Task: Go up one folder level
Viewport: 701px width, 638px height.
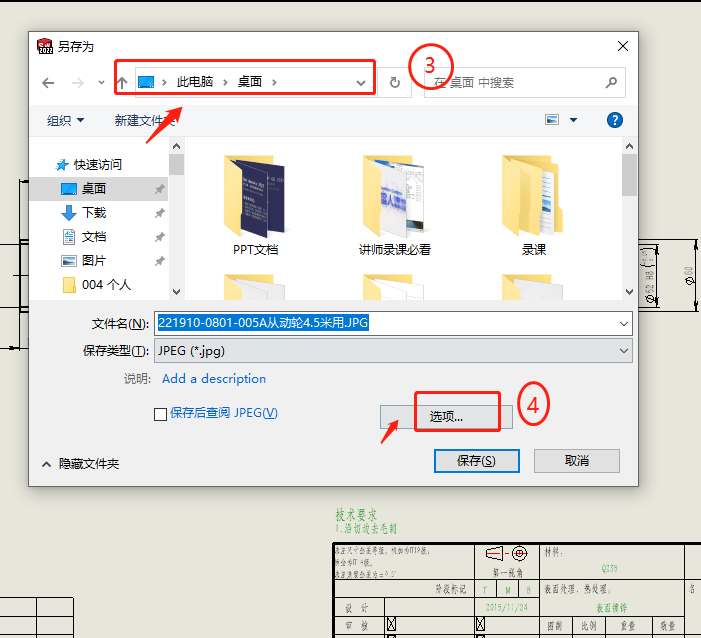Action: 122,83
